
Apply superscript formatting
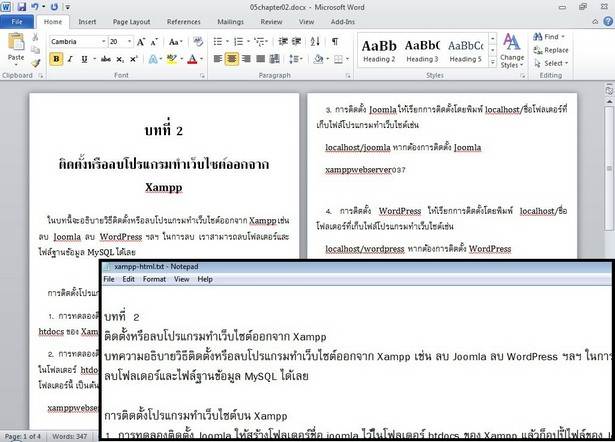tap(133, 59)
